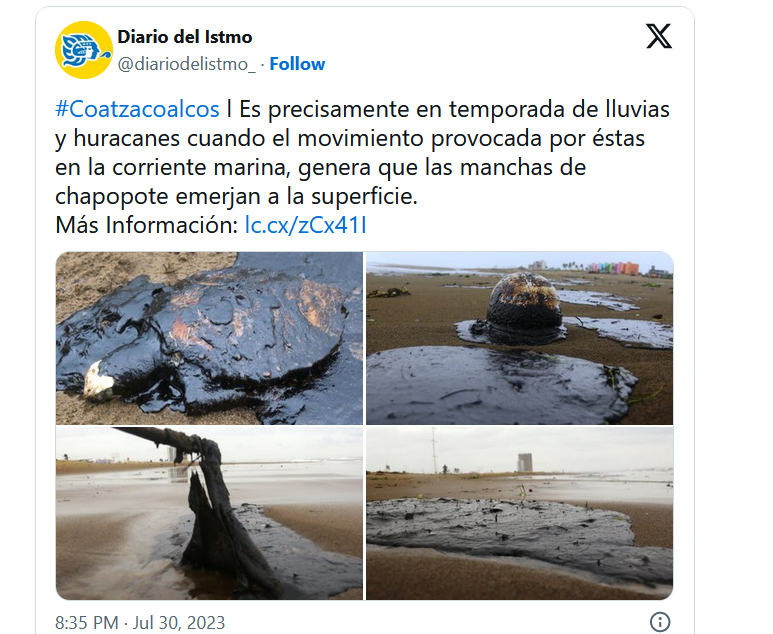View the tar-covered buoy beach photo
Viewport: 773px width, 634px height.
520,338
